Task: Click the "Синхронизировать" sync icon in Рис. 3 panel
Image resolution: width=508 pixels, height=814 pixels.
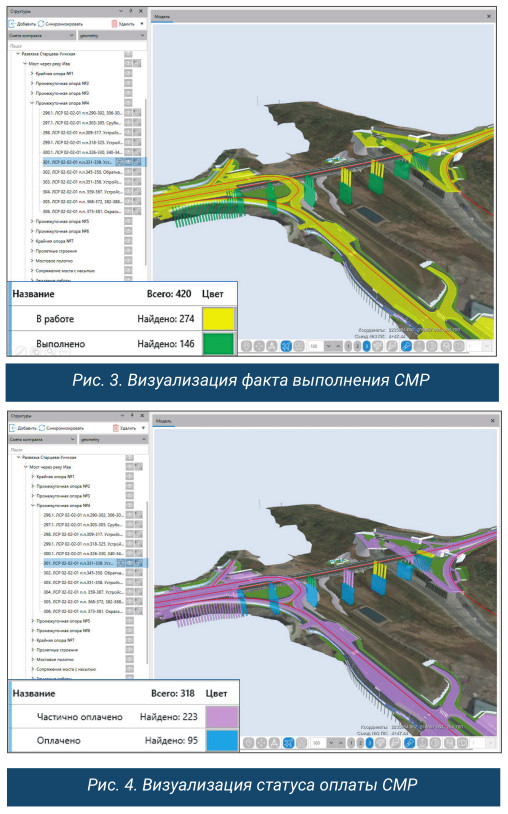Action: tap(41, 24)
